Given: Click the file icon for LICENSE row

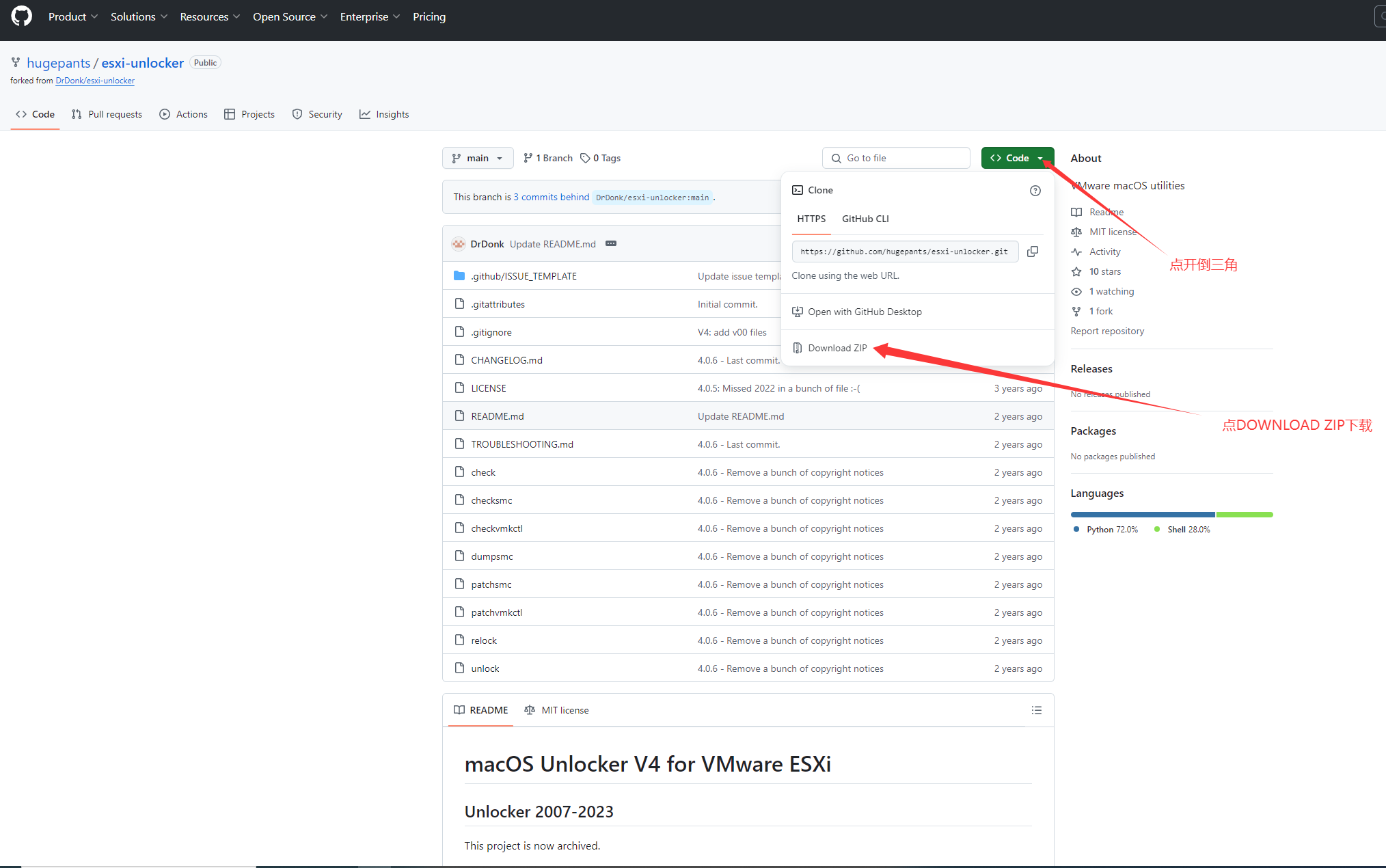Looking at the screenshot, I should coord(459,388).
